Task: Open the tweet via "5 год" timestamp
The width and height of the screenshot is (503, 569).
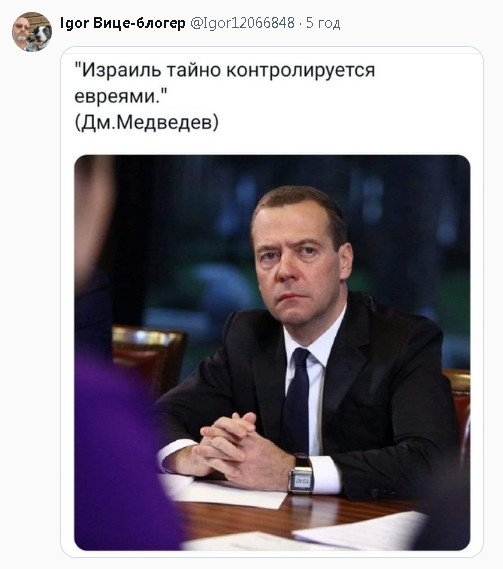Action: [x=323, y=23]
